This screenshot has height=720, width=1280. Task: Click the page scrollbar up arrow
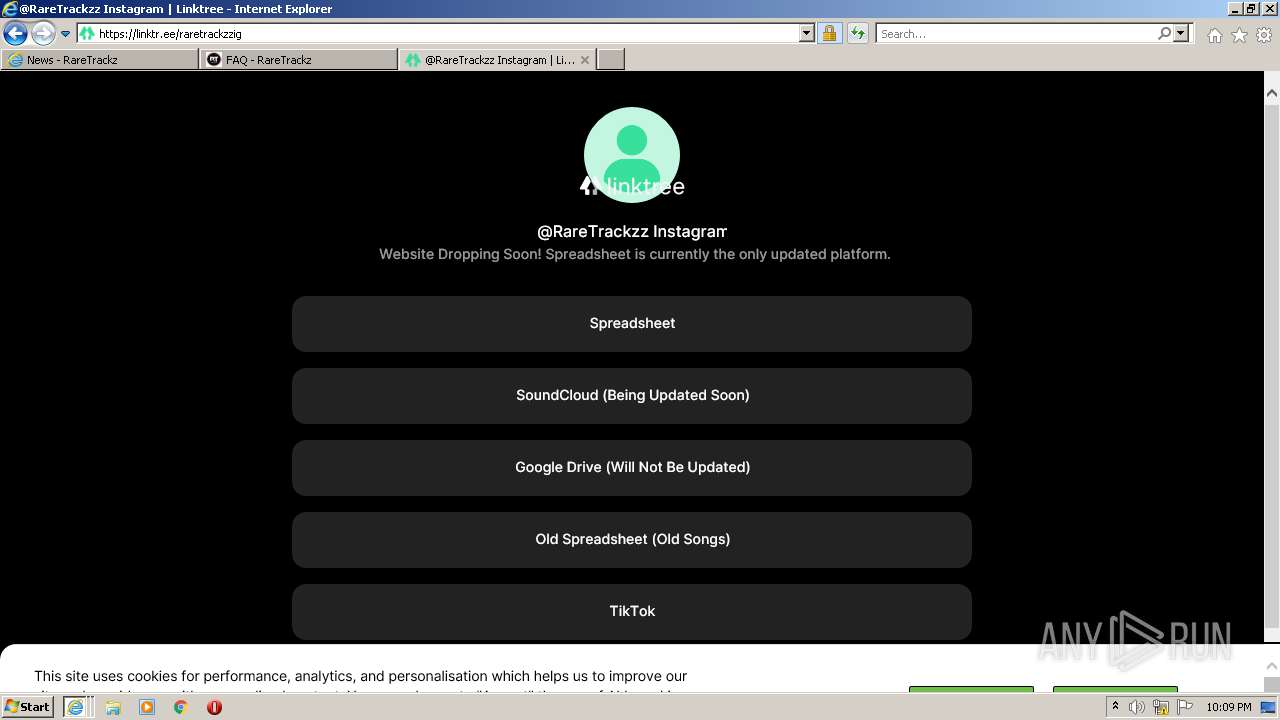pos(1272,93)
